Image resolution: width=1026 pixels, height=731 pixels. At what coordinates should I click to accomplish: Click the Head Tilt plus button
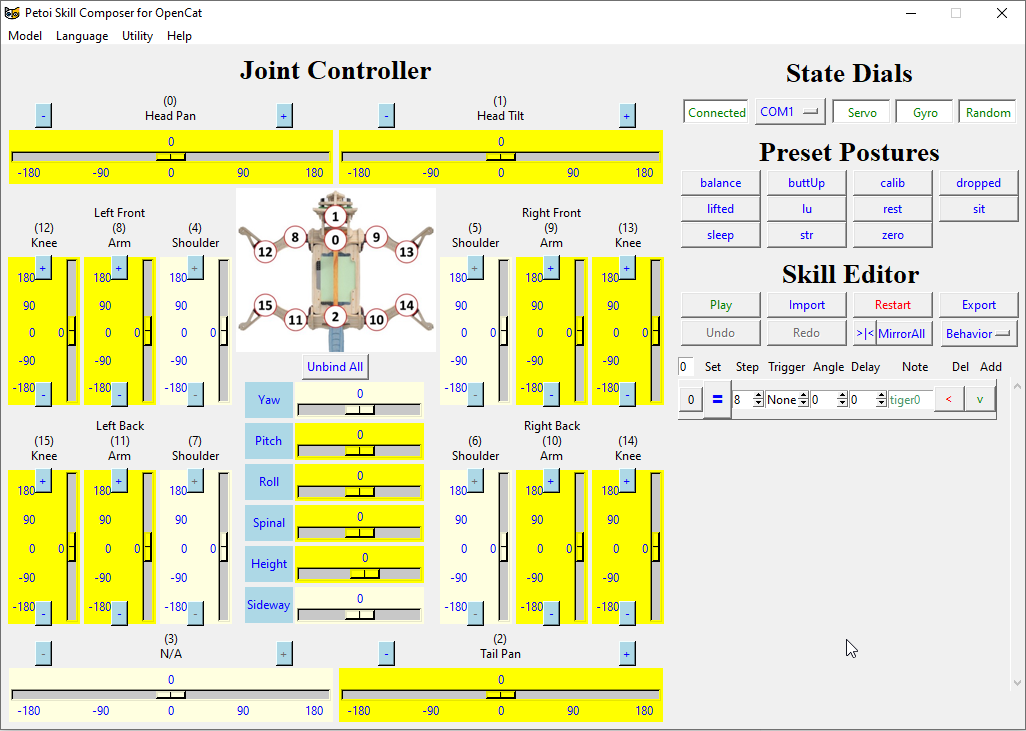pyautogui.click(x=626, y=116)
